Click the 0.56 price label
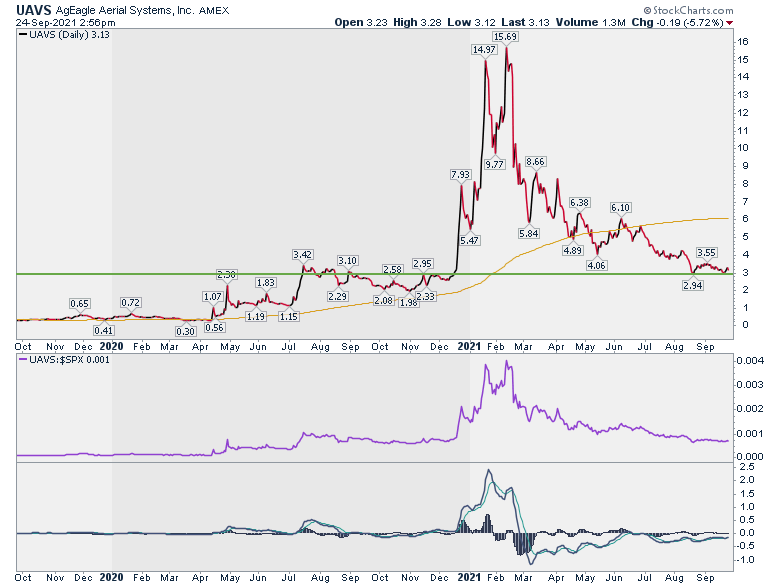This screenshot has height=586, width=780. [x=214, y=328]
